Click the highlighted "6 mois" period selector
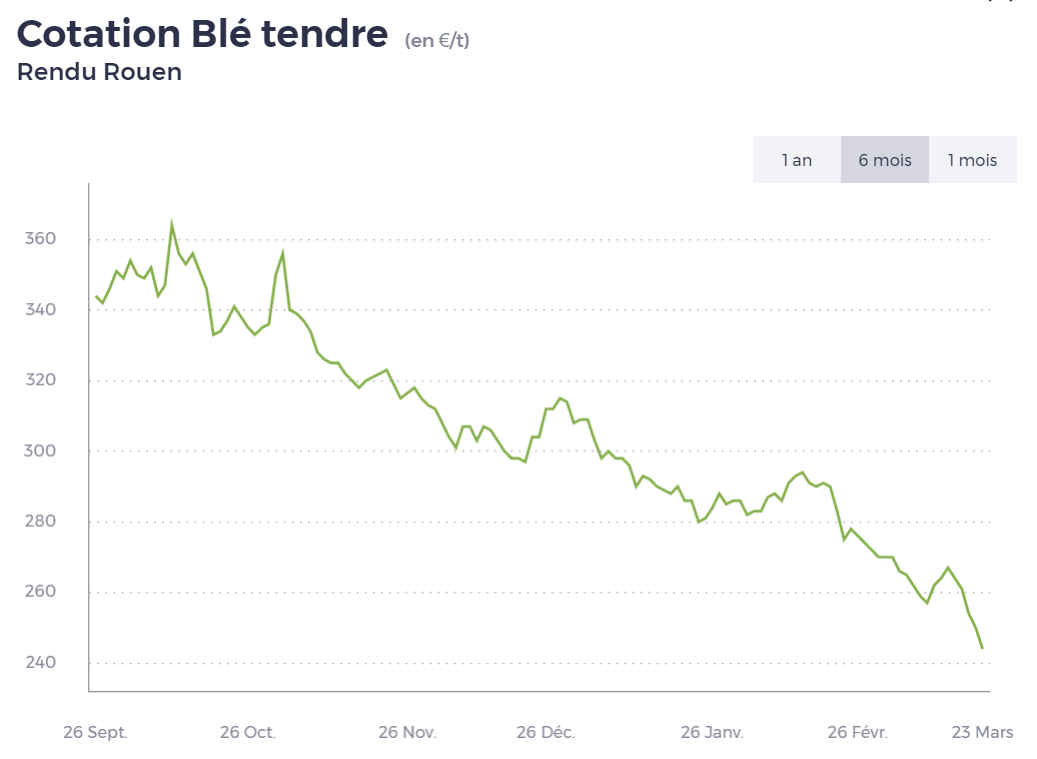This screenshot has height=759, width=1037. (884, 159)
